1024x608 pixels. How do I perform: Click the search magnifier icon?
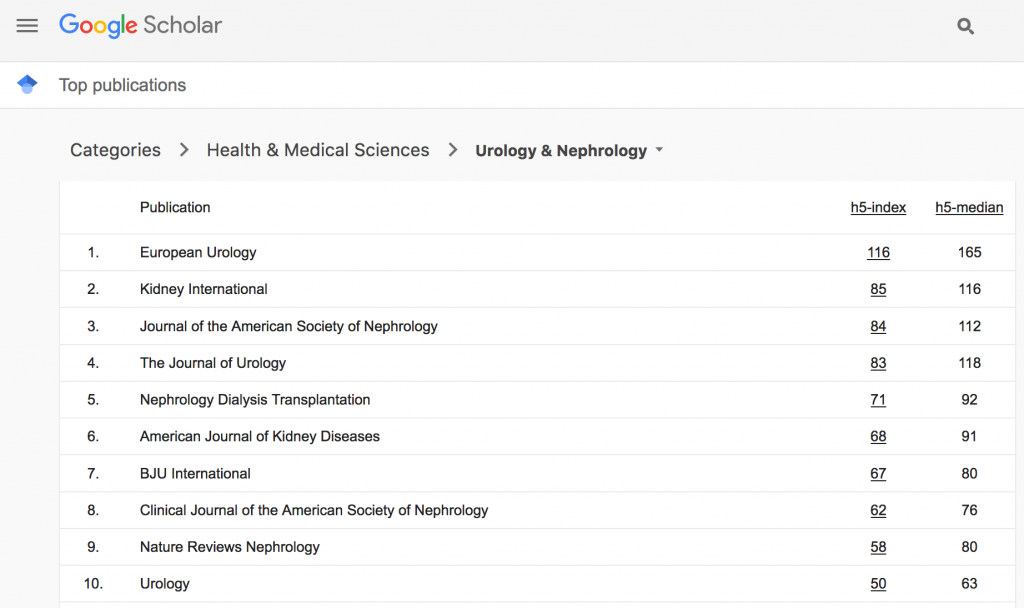pyautogui.click(x=965, y=26)
